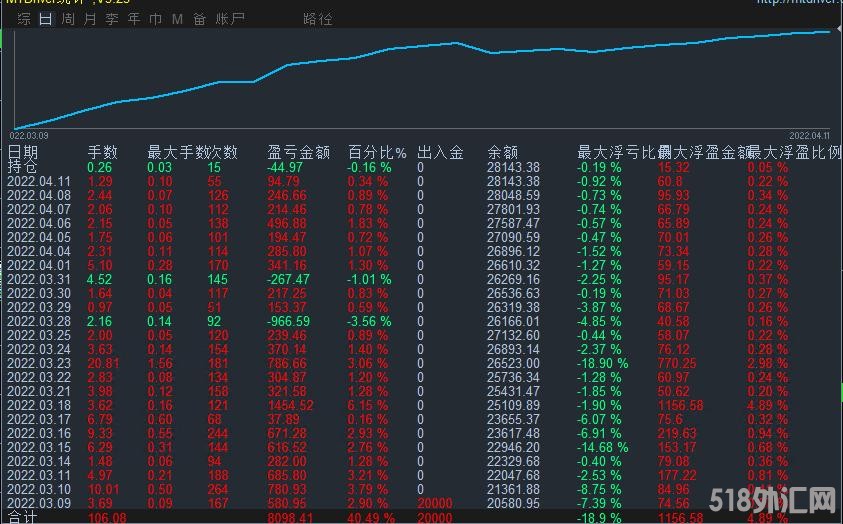Screen dimensions: 843x524
Task: Select the 年 yearly tab
Action: coord(134,19)
